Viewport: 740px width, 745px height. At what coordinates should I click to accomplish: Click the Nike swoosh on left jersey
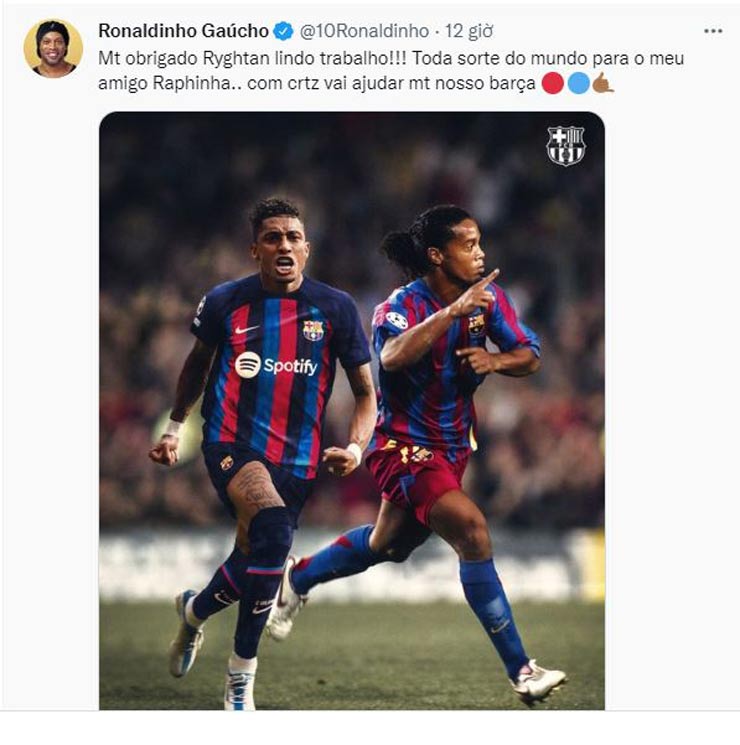click(x=246, y=329)
